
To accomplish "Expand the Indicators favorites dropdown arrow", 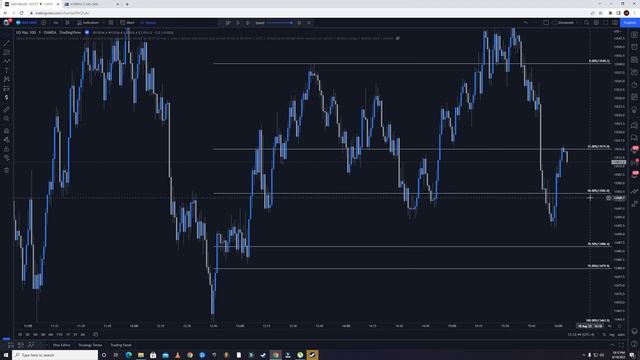I will coord(103,23).
